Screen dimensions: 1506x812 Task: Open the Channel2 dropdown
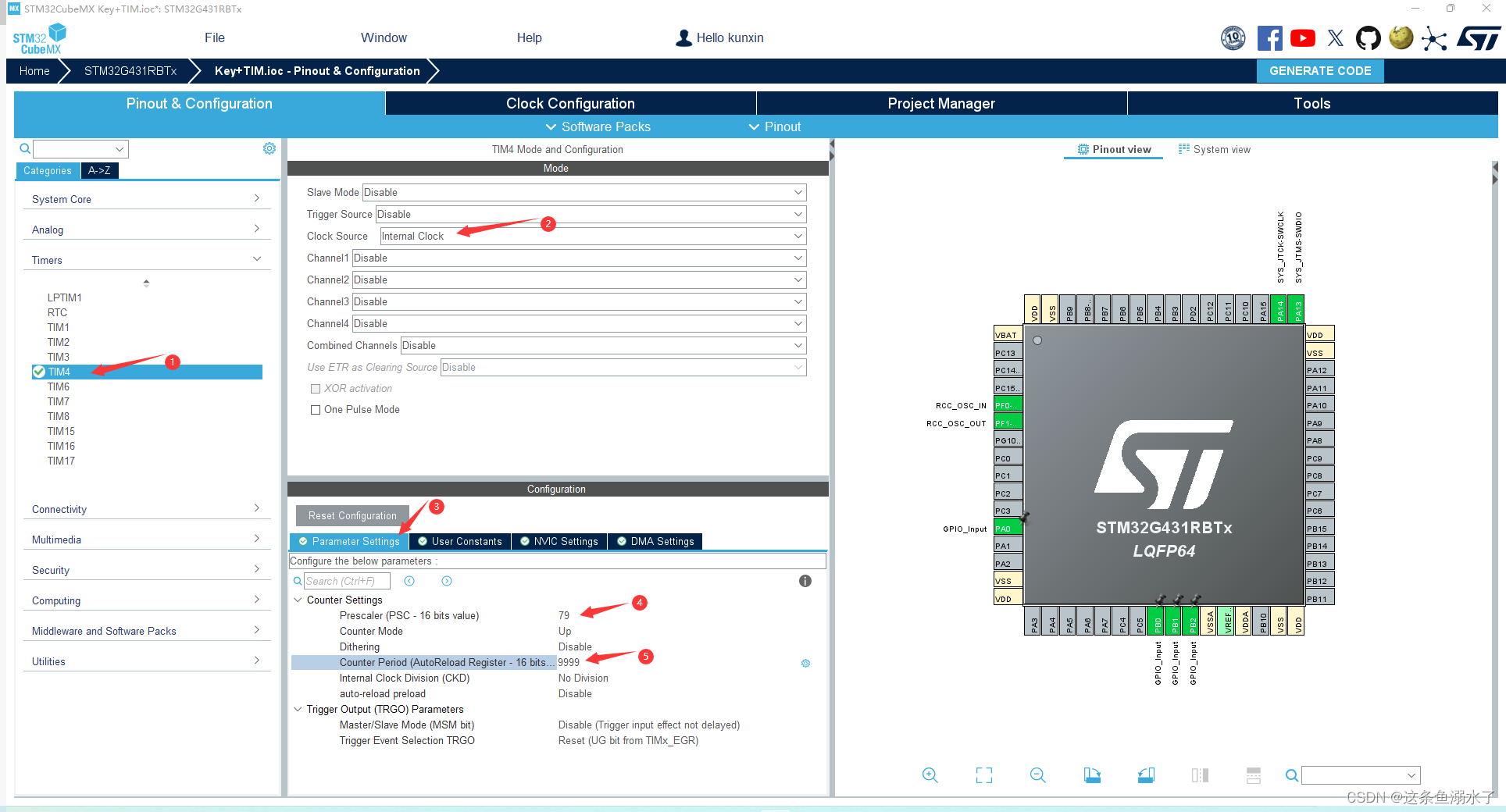579,280
